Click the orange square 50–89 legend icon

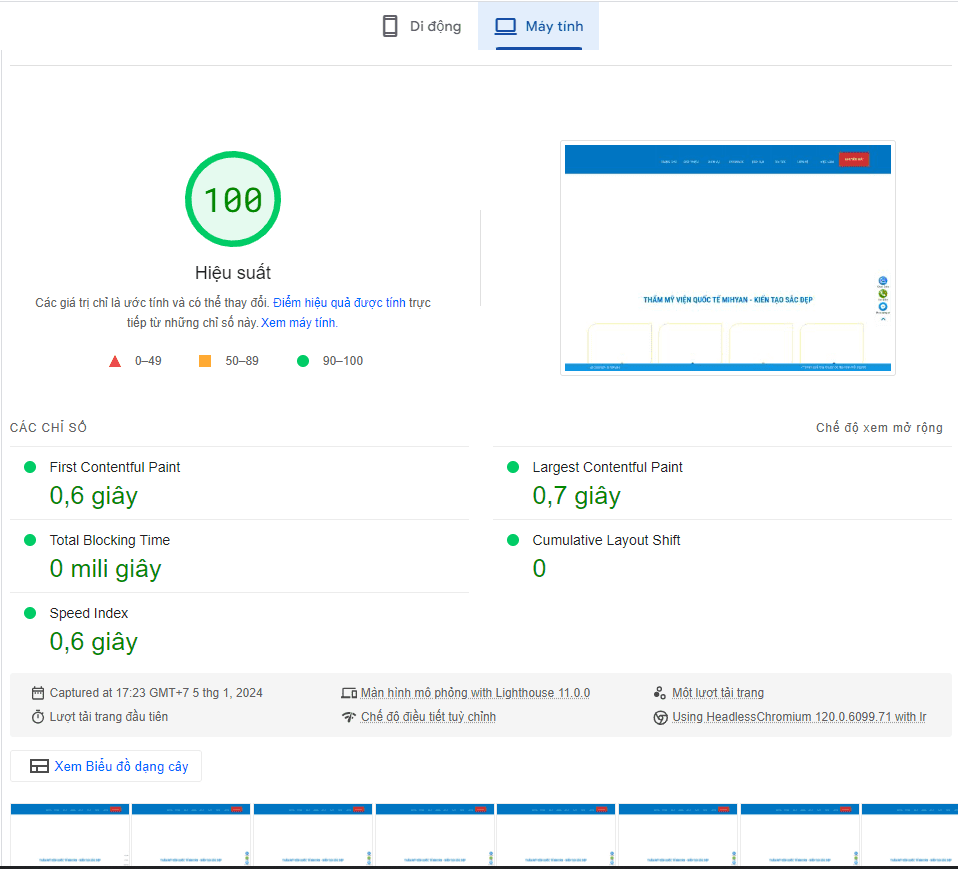pyautogui.click(x=205, y=361)
